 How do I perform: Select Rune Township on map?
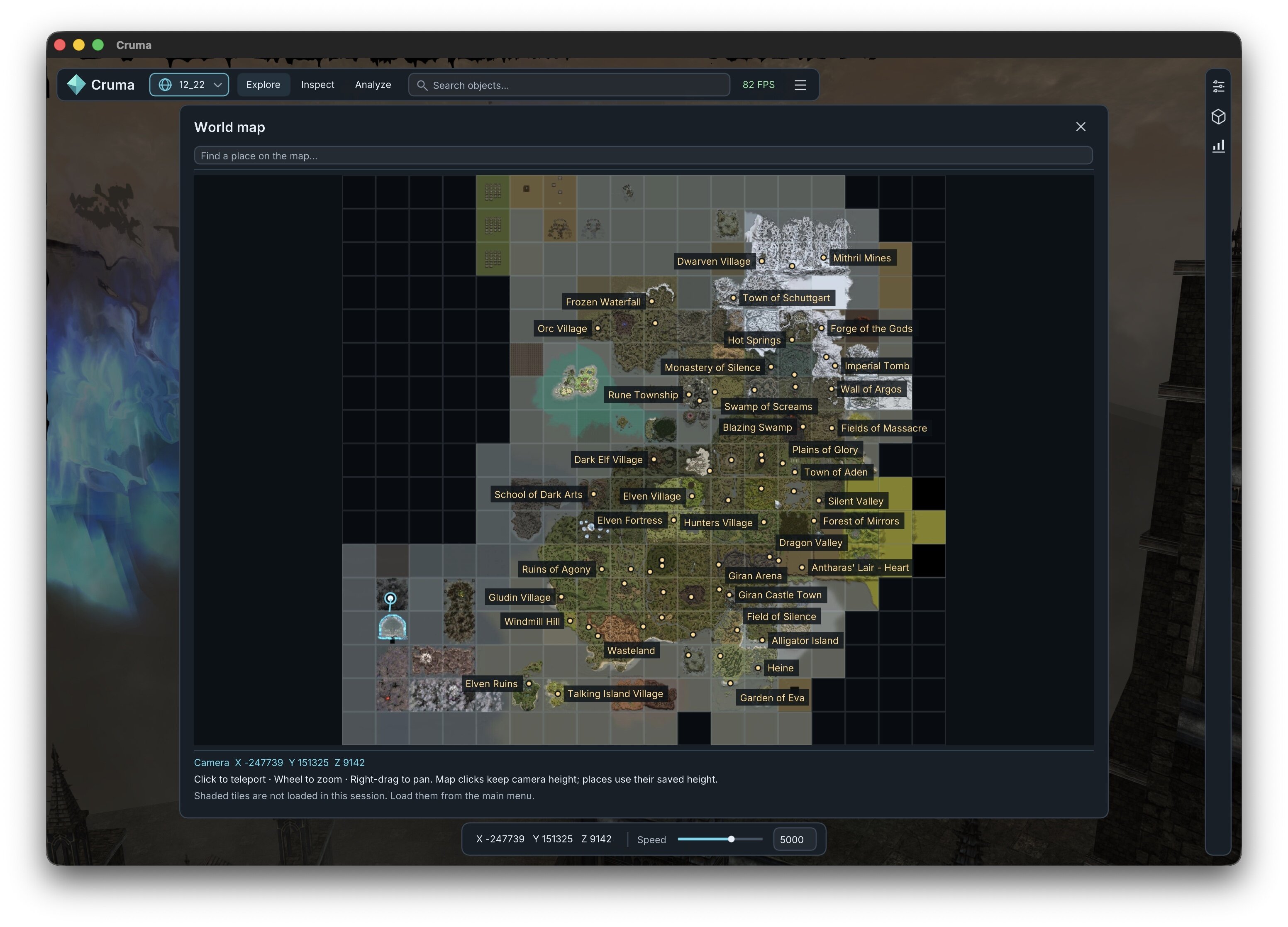(x=643, y=395)
